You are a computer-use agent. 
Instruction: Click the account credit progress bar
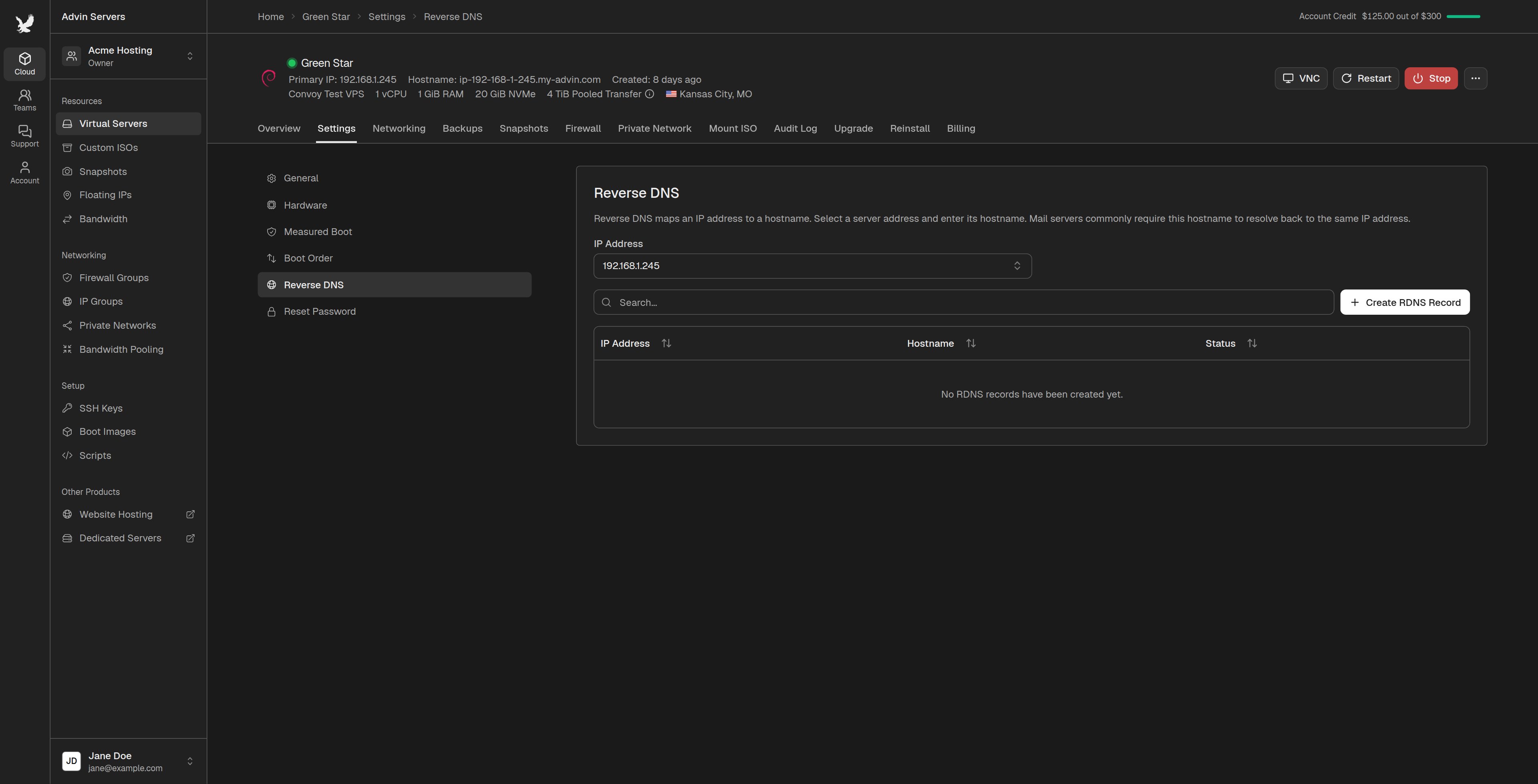[x=1463, y=17]
